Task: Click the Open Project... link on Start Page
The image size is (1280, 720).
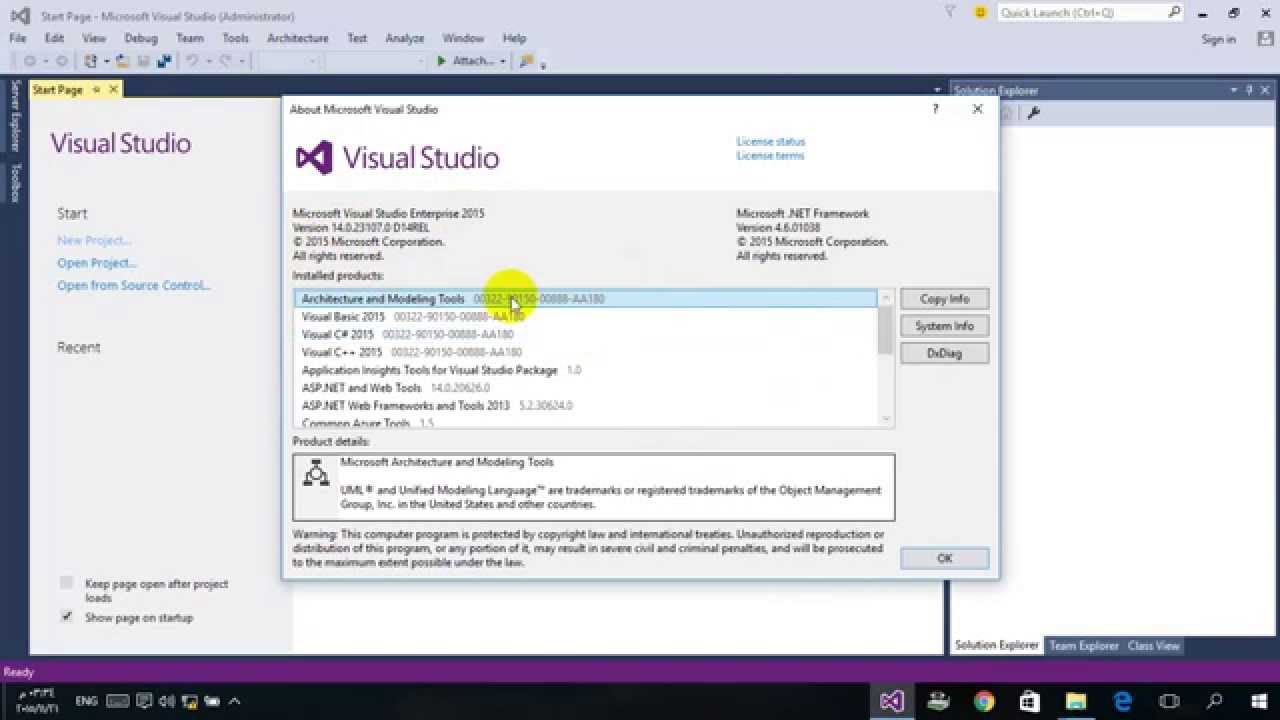Action: click(x=97, y=263)
